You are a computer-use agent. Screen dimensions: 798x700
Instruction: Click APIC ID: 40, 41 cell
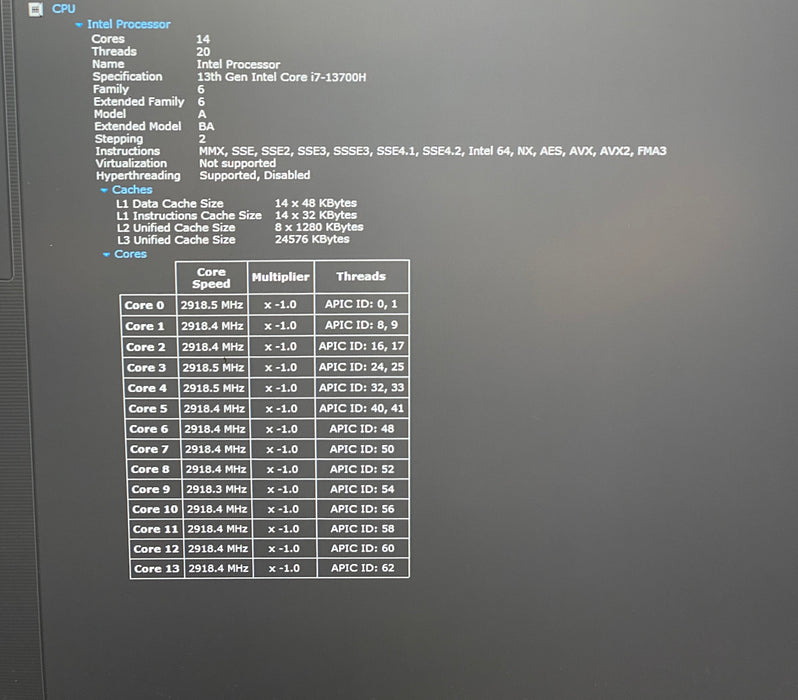(x=361, y=408)
